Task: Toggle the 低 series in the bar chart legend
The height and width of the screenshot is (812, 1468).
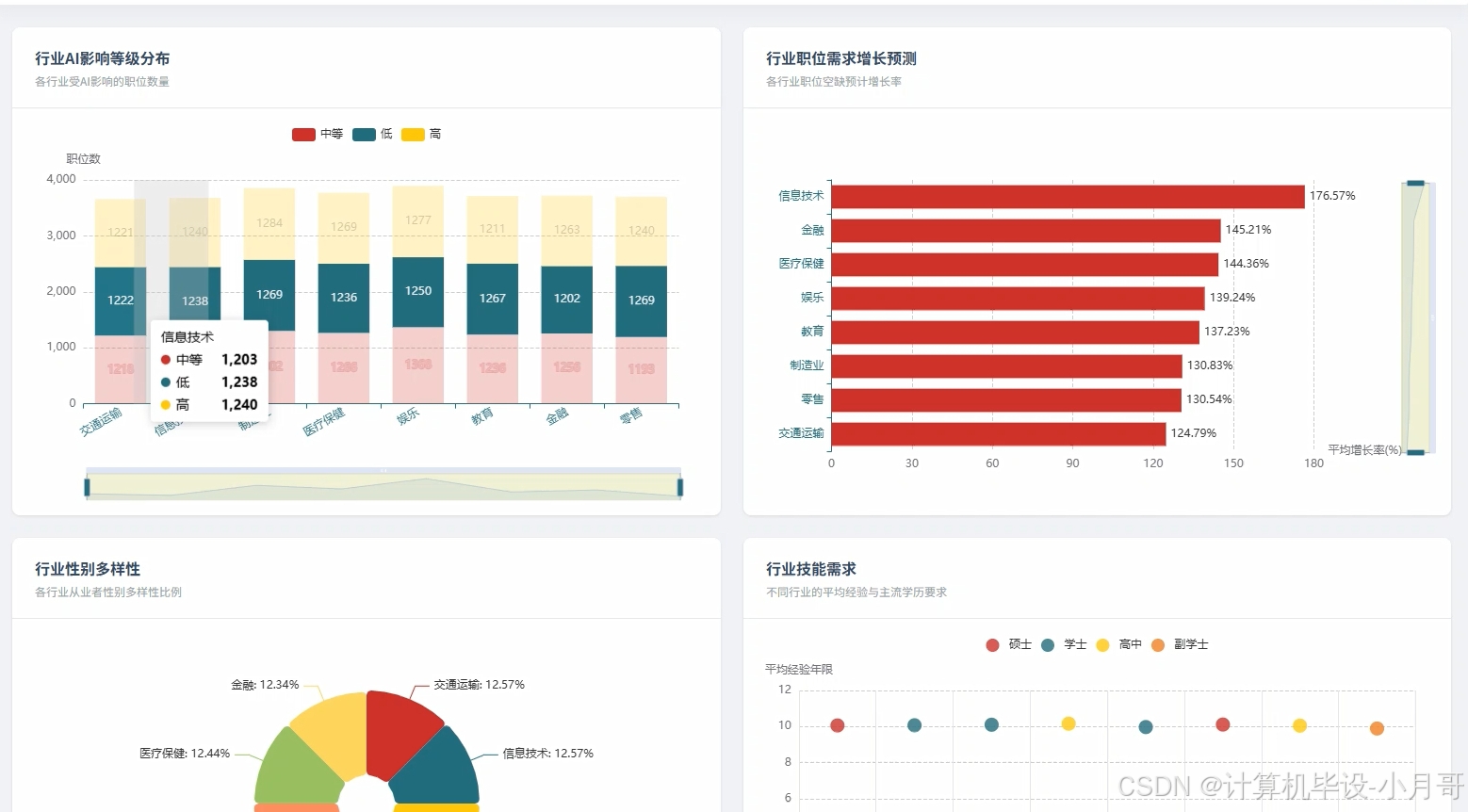Action: [x=372, y=134]
